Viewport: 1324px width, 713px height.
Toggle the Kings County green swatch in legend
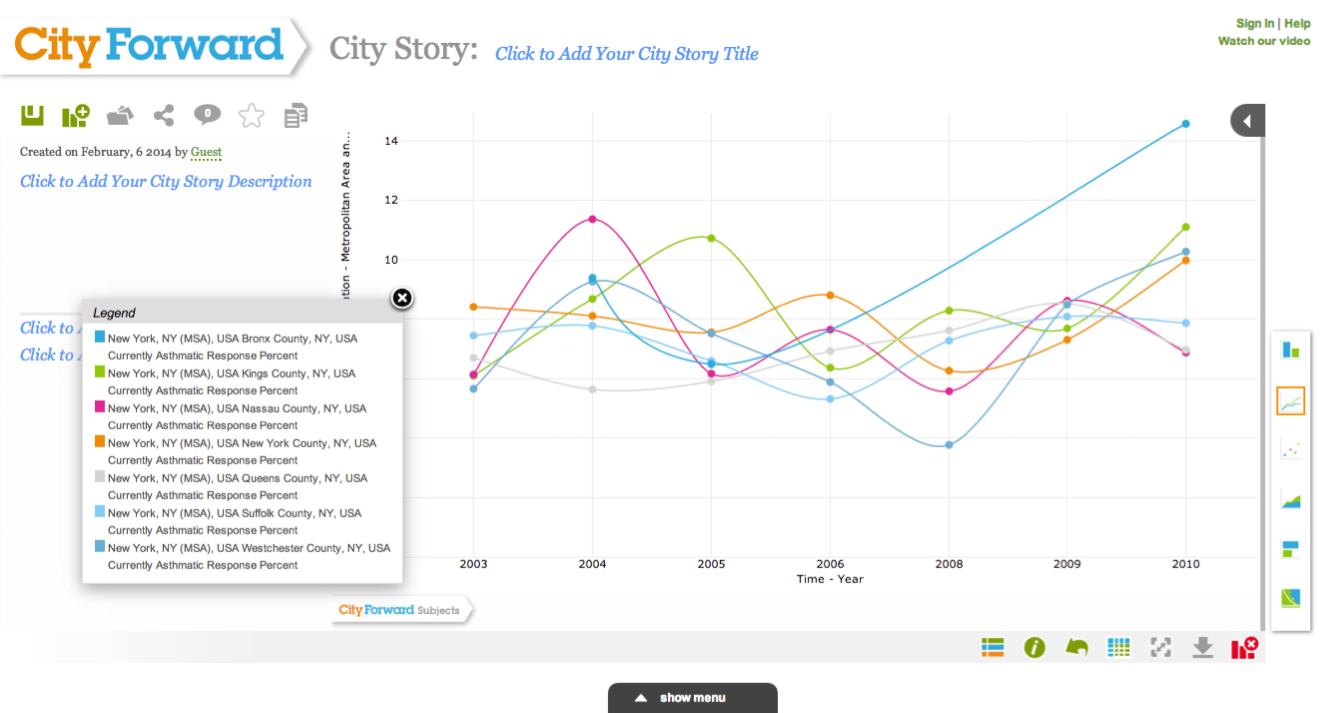99,372
